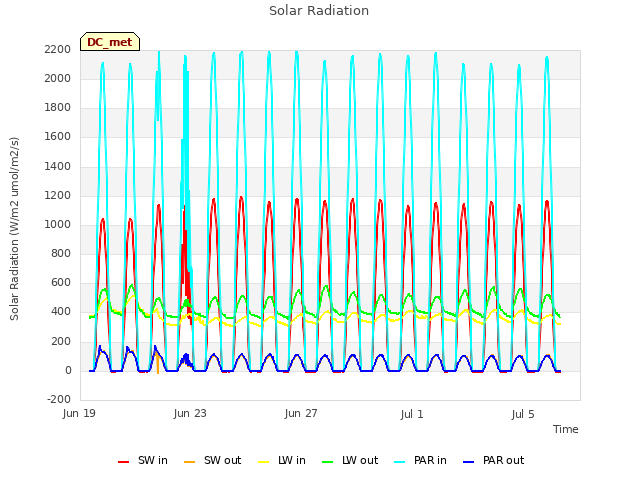The height and width of the screenshot is (480, 640).
Task: Click the Jun 19 x-axis label
Action: click(x=79, y=413)
